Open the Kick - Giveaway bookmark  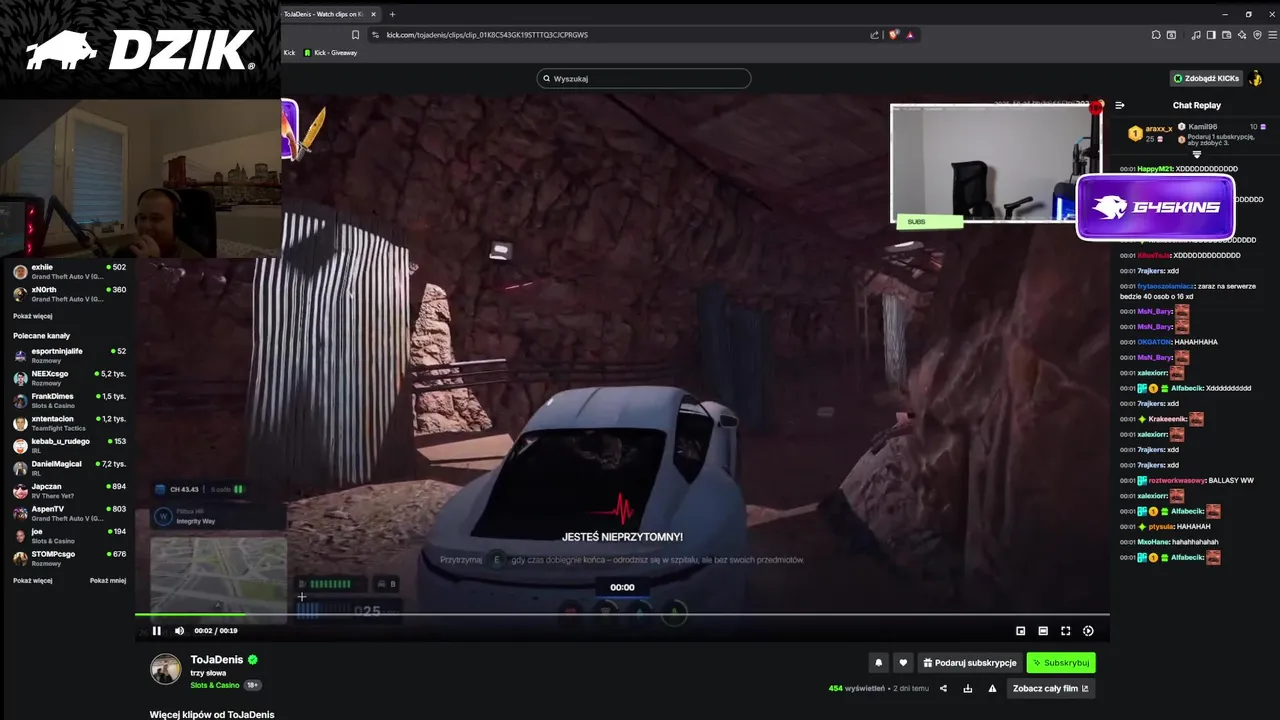[x=331, y=52]
